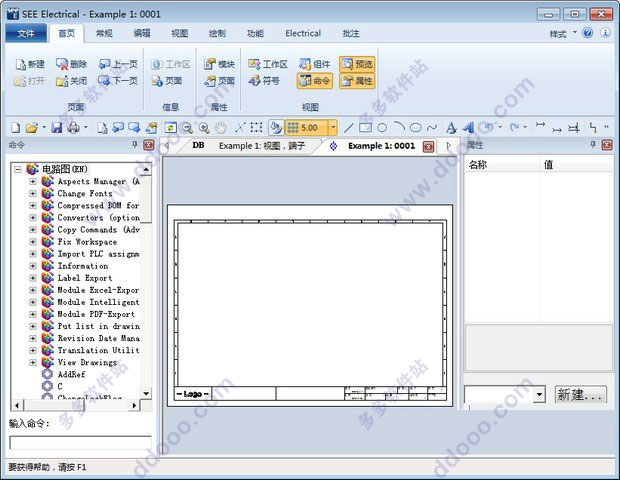
Task: Select the text A tool
Action: pyautogui.click(x=450, y=128)
